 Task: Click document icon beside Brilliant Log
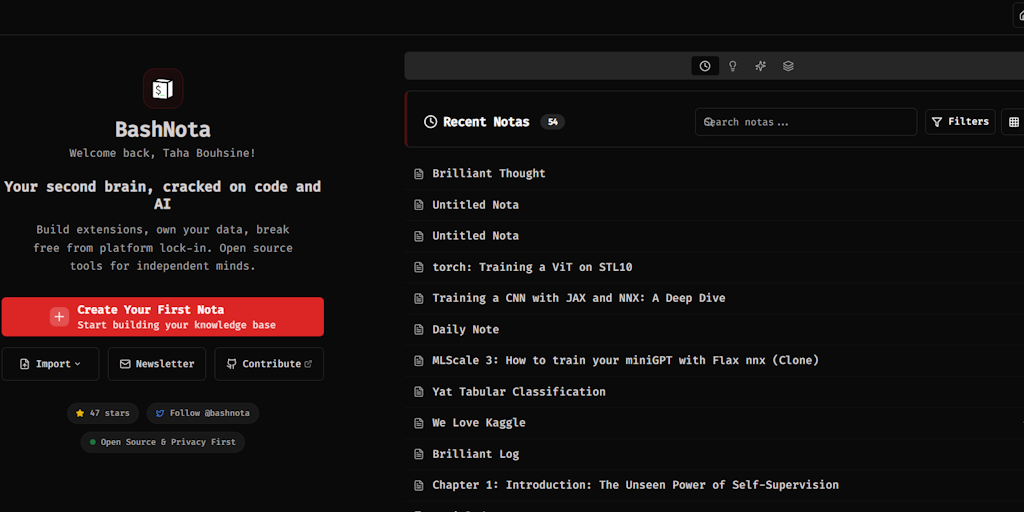419,454
